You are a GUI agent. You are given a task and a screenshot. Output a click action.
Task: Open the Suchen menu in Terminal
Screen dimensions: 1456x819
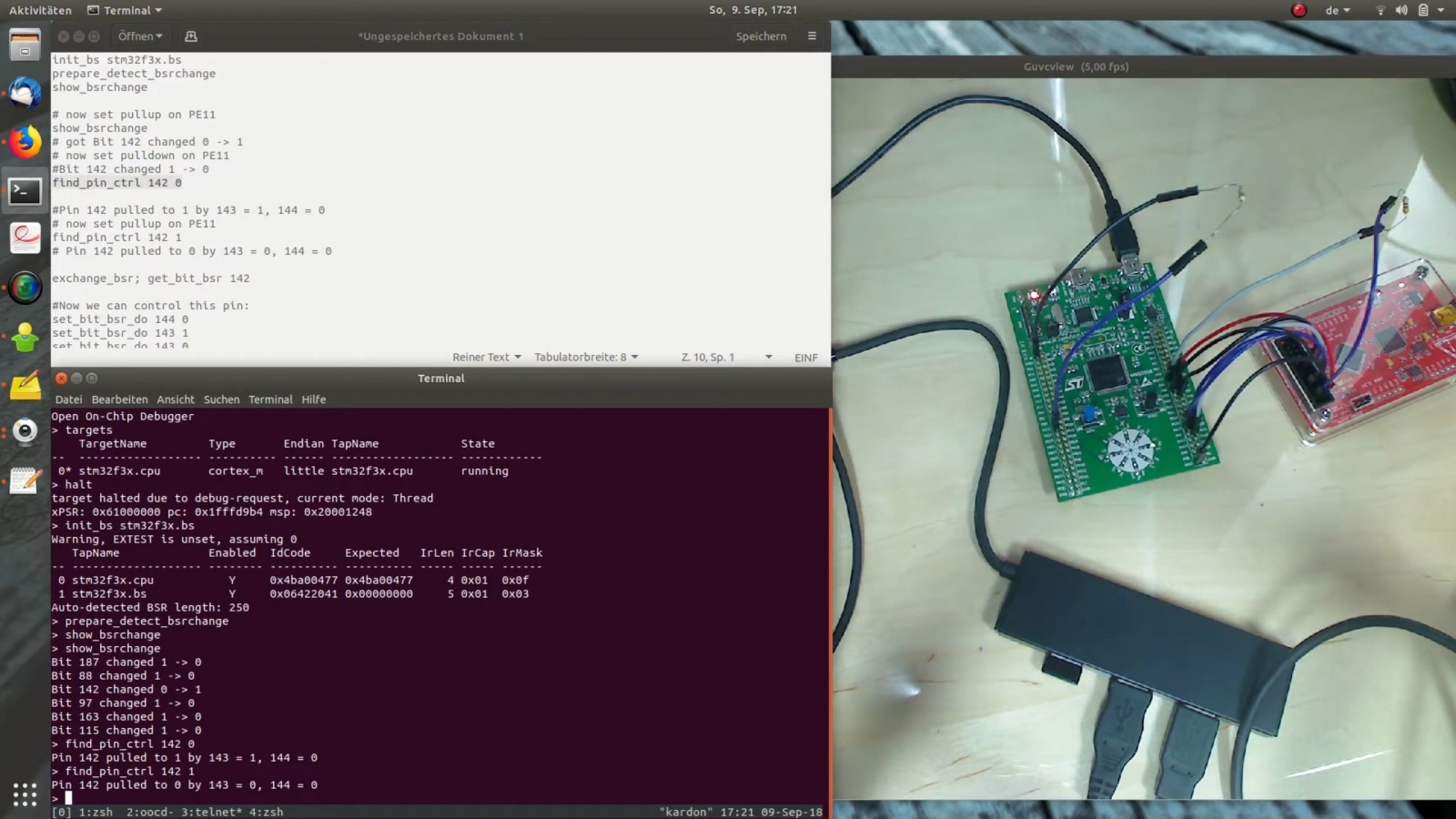click(221, 399)
